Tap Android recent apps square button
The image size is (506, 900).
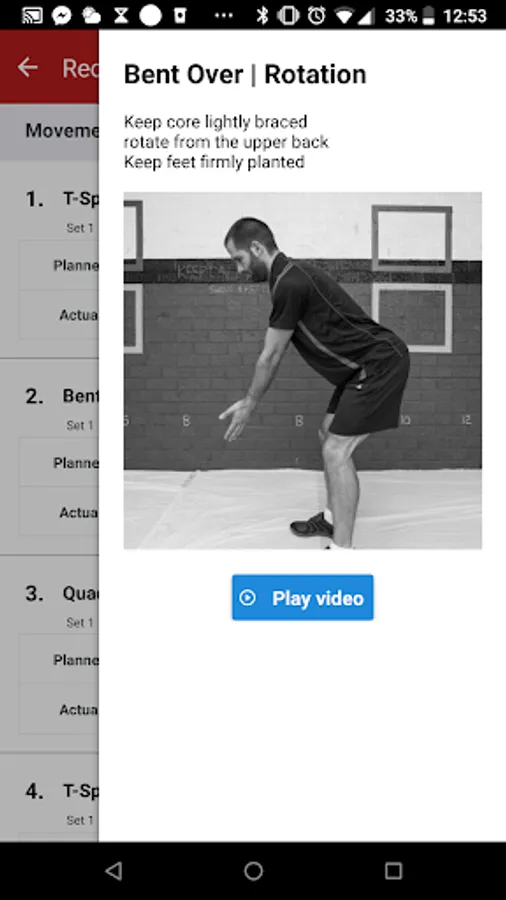click(x=393, y=871)
